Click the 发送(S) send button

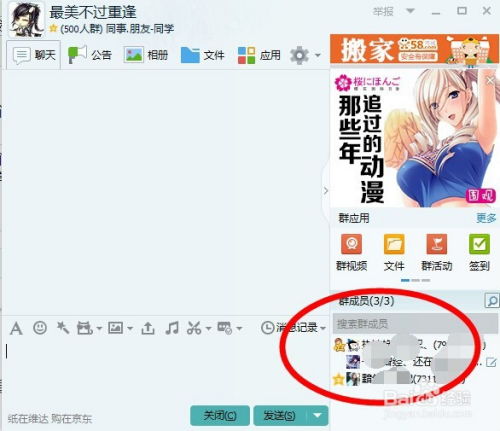(279, 416)
